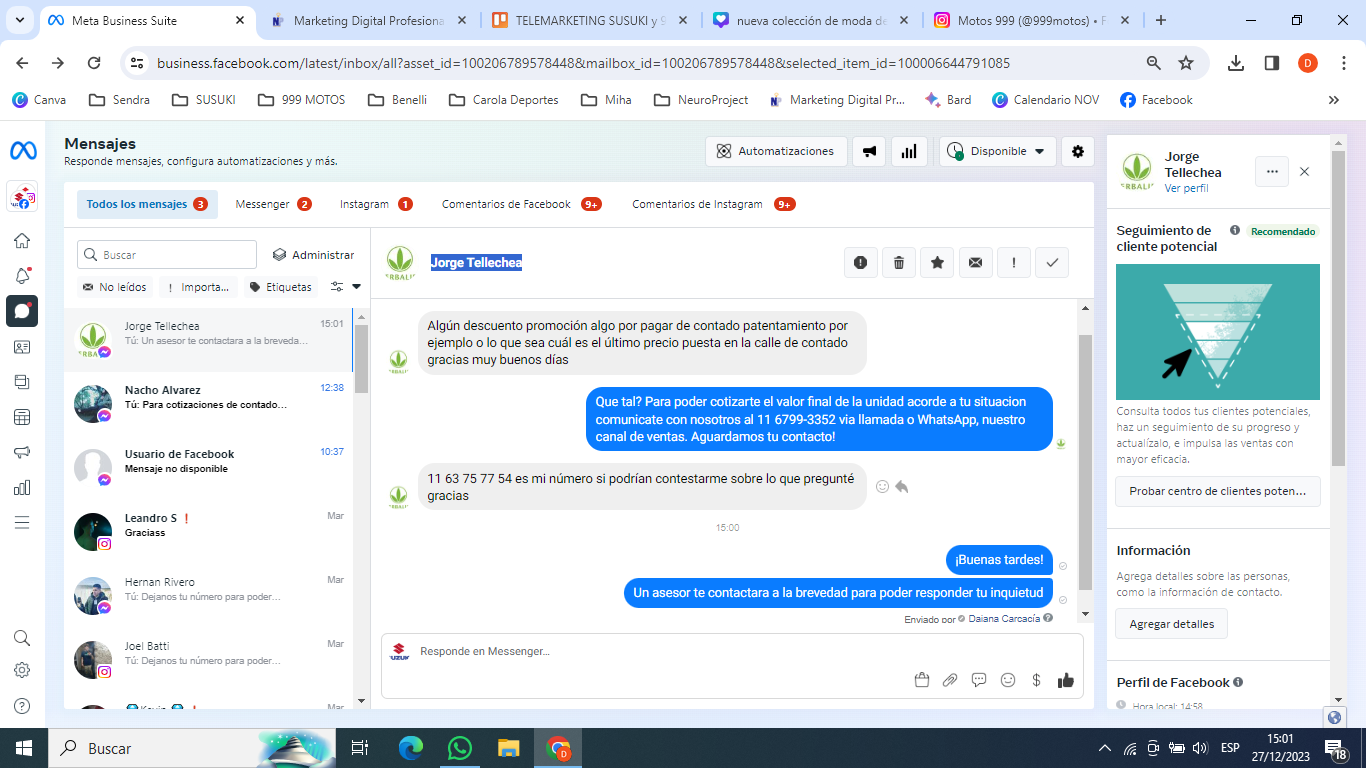Click the Agregar detalles button

(1171, 624)
